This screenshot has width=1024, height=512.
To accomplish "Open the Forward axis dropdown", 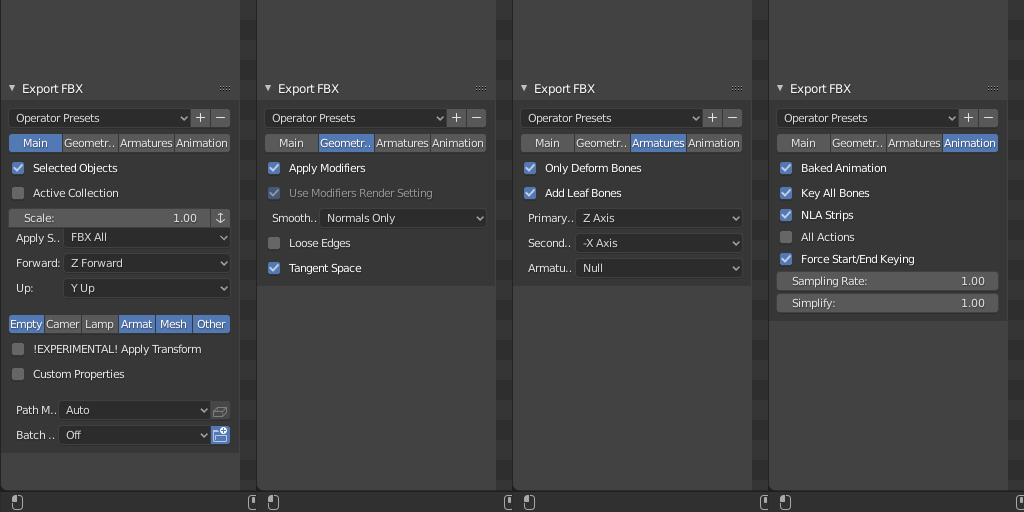I will (148, 263).
